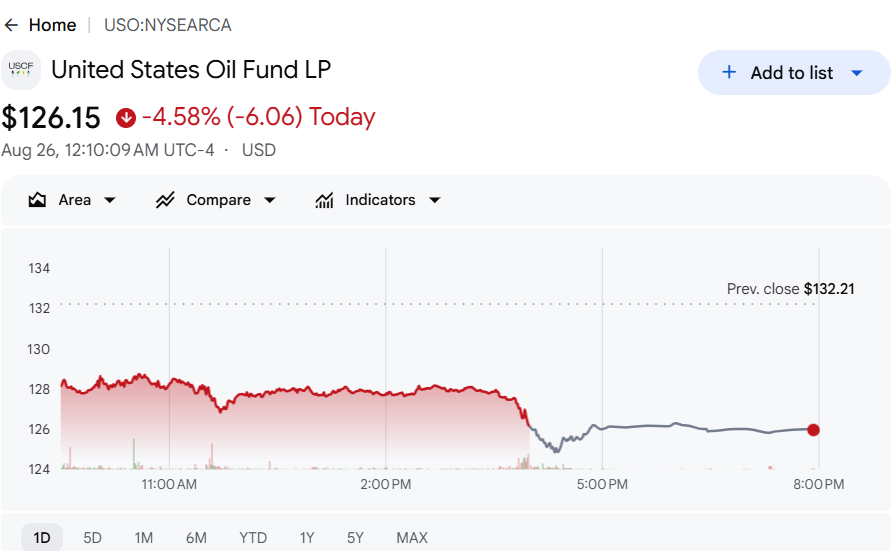Select the 1D time range tab

(42, 537)
